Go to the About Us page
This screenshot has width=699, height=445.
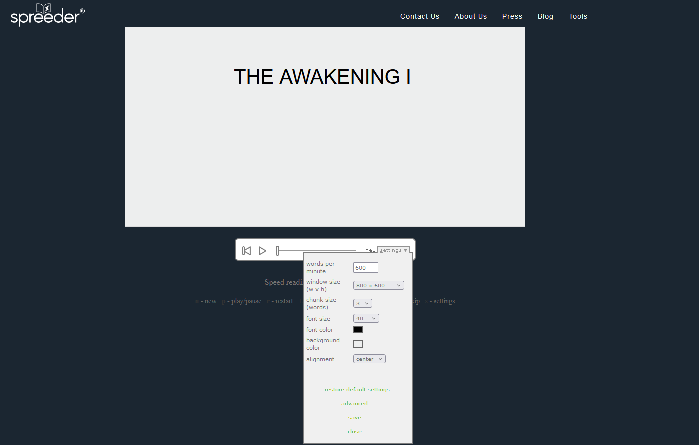470,16
